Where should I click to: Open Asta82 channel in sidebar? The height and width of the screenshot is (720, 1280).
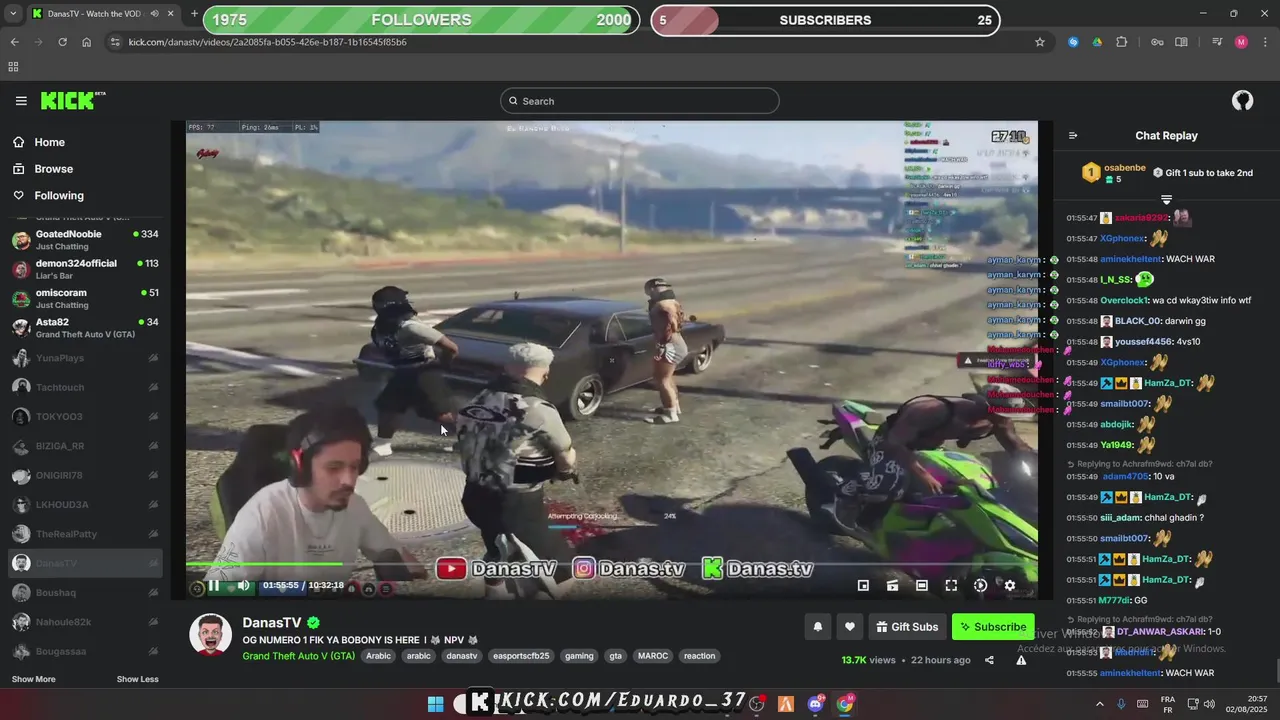pos(85,328)
